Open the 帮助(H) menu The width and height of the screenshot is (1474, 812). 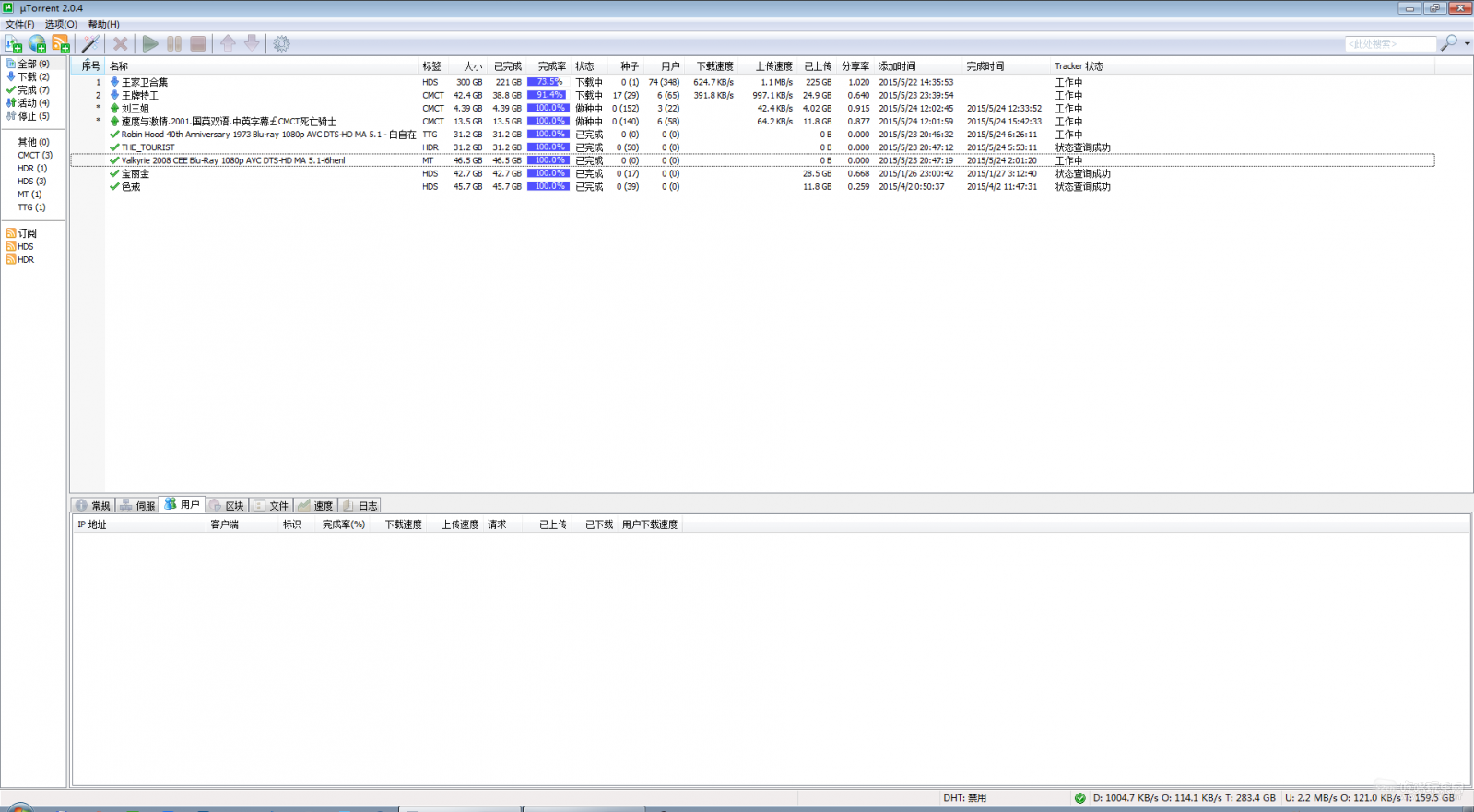coord(104,24)
